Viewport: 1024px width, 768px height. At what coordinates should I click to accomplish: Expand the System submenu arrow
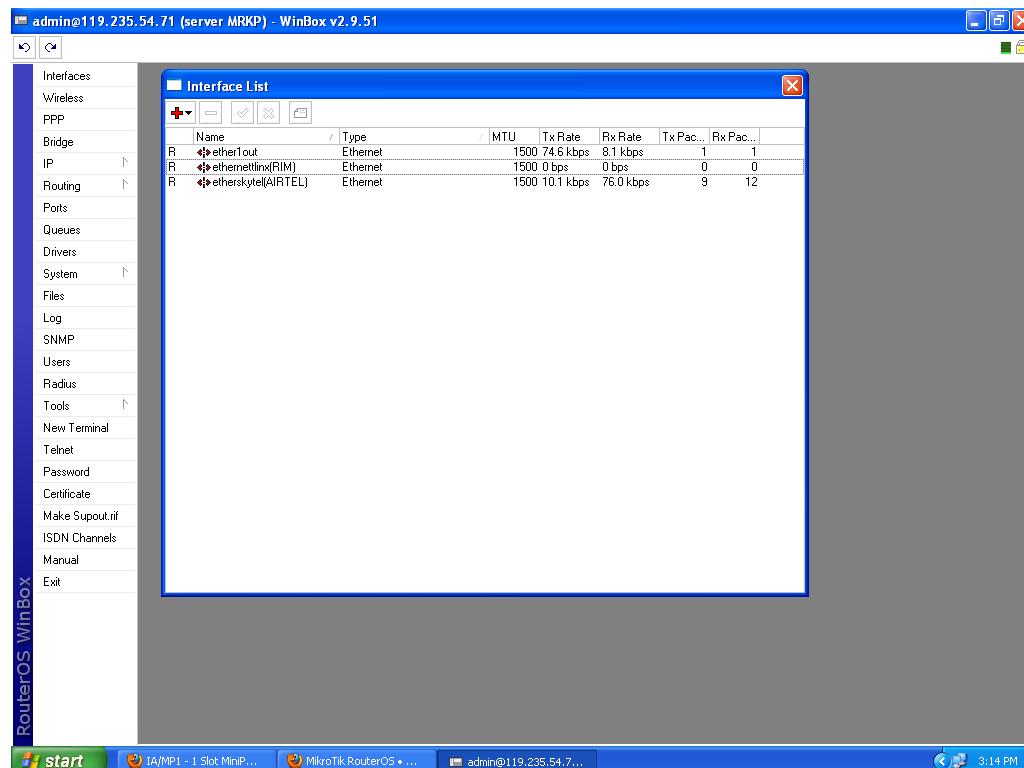pos(125,273)
